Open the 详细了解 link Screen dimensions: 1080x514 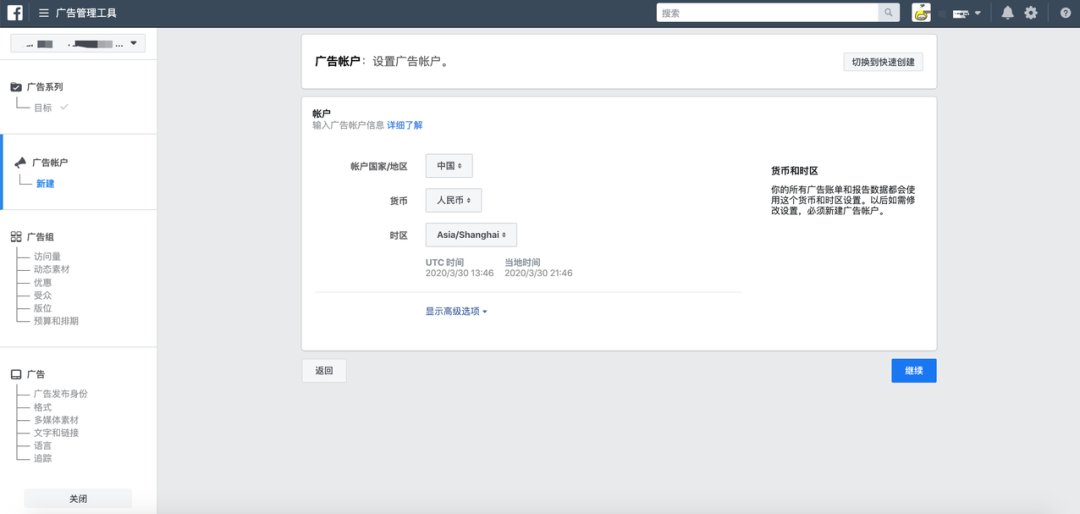[405, 125]
